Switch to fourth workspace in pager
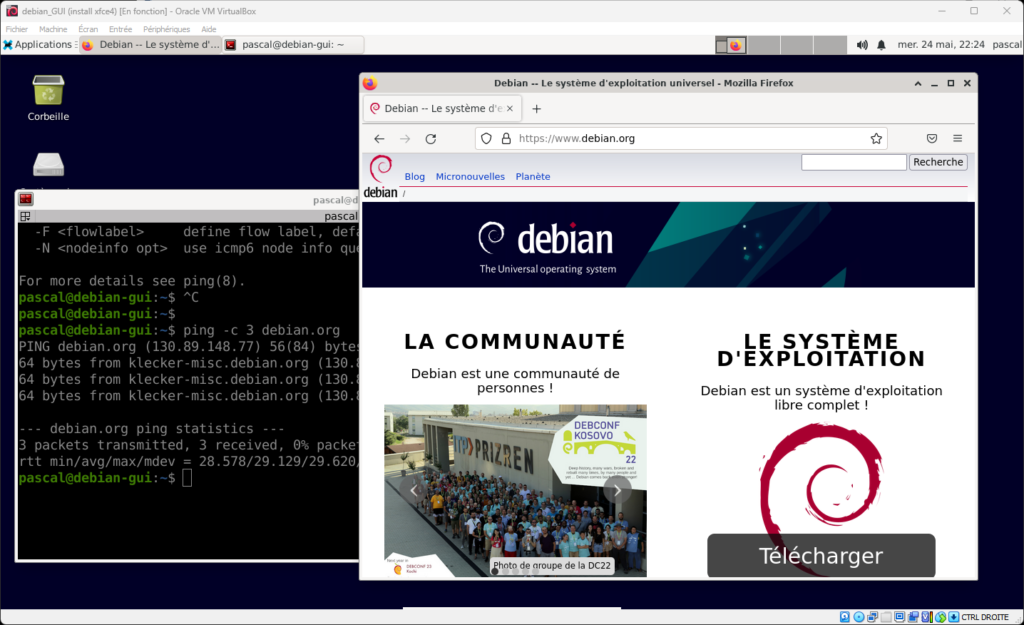Screen dimensions: 1024x625 (x=830, y=45)
